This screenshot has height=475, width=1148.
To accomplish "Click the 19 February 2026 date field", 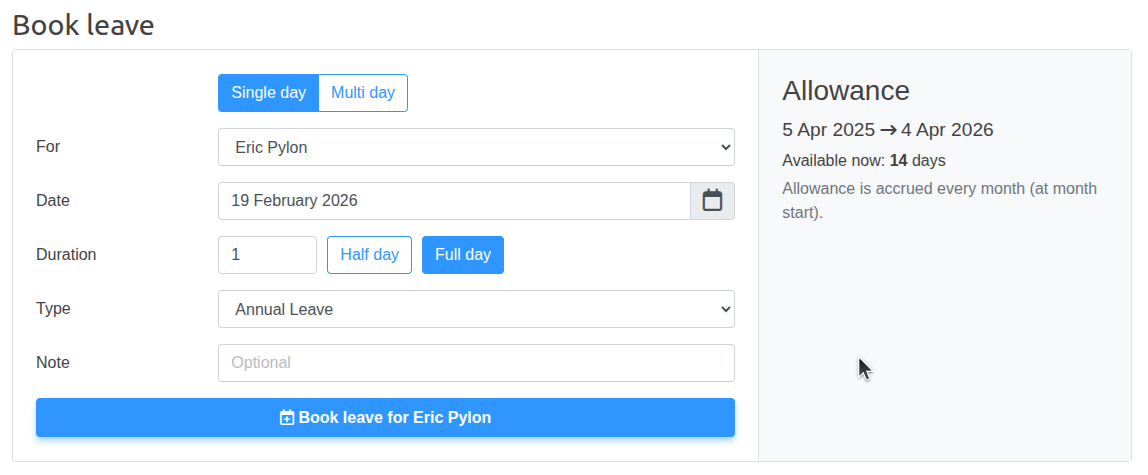I will coord(454,201).
